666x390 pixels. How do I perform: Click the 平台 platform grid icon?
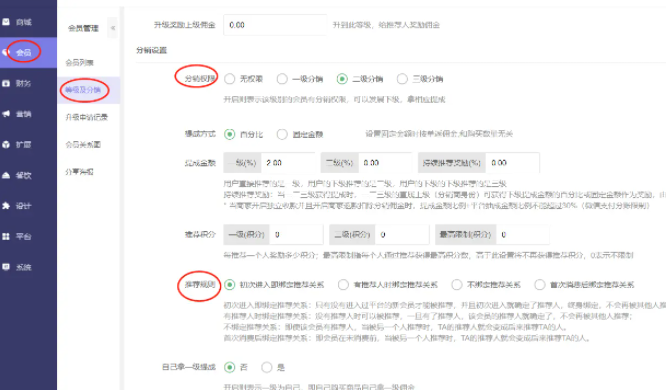coord(6,236)
